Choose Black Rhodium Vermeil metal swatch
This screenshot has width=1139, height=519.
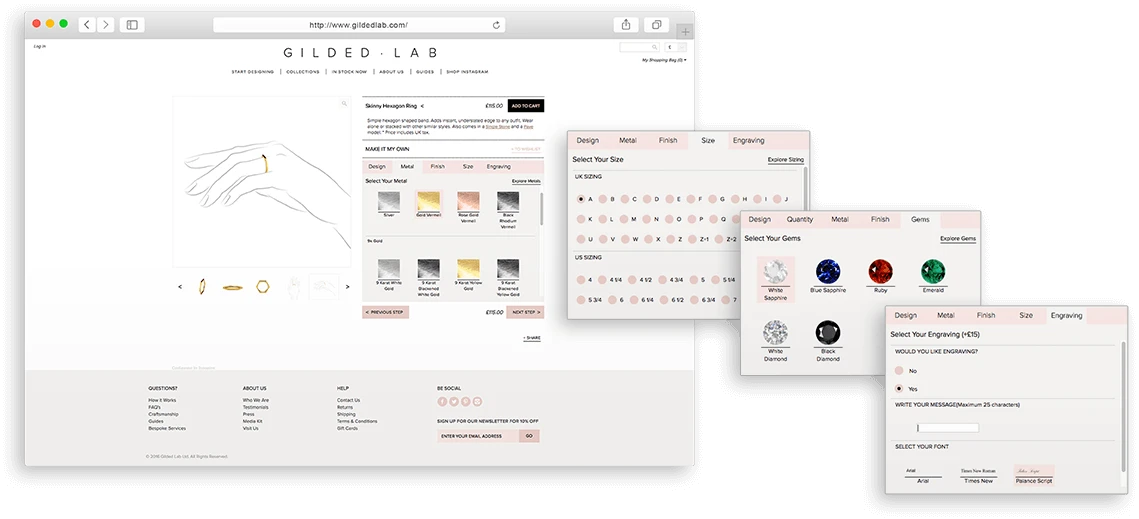[x=508, y=210]
